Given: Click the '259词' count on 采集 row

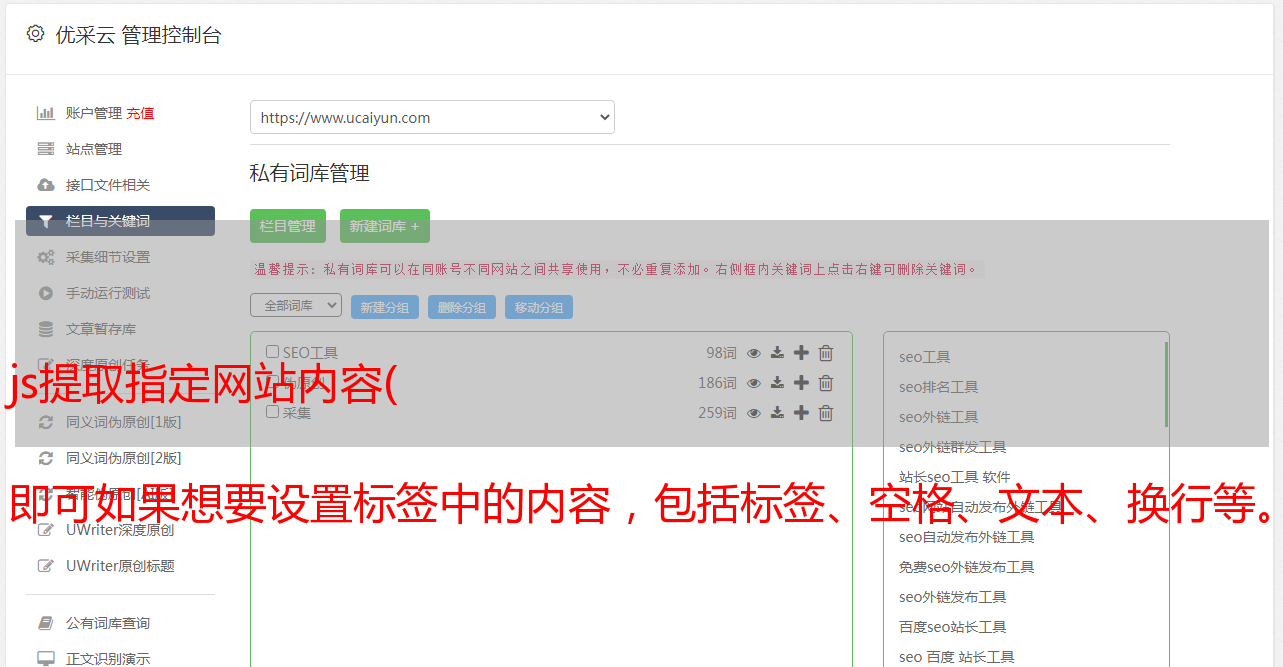Looking at the screenshot, I should coord(717,413).
